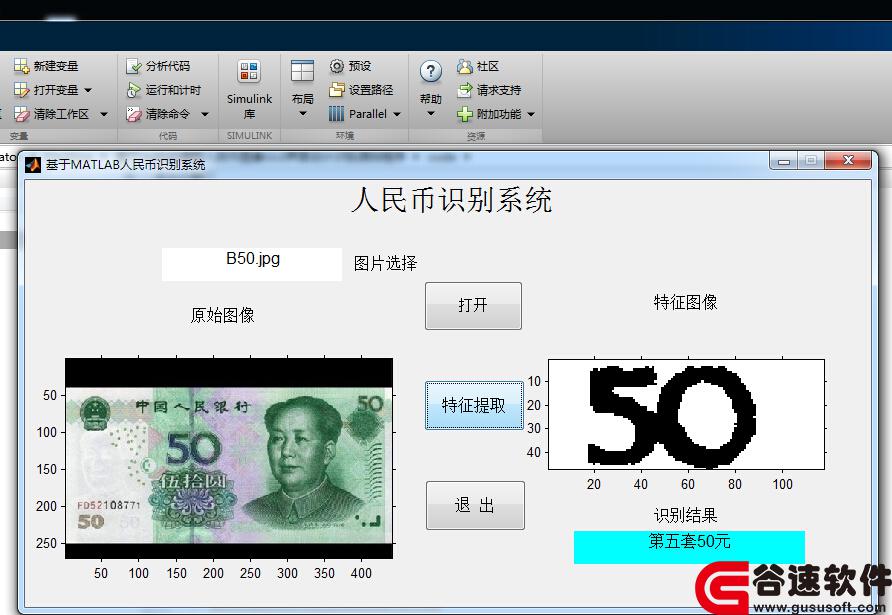The image size is (892, 615).
Task: Click the B50.jpg filename field
Action: click(252, 264)
